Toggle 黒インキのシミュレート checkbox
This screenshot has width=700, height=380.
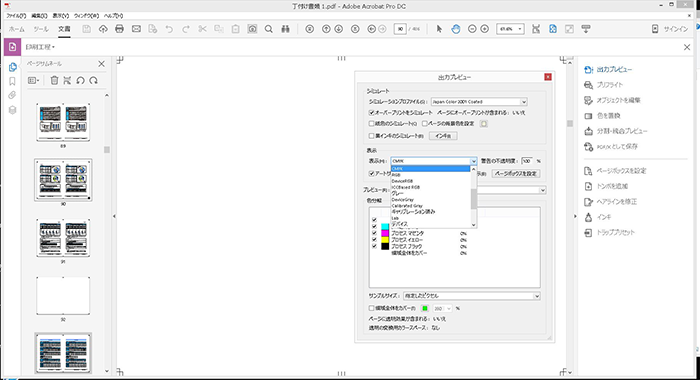(x=371, y=136)
